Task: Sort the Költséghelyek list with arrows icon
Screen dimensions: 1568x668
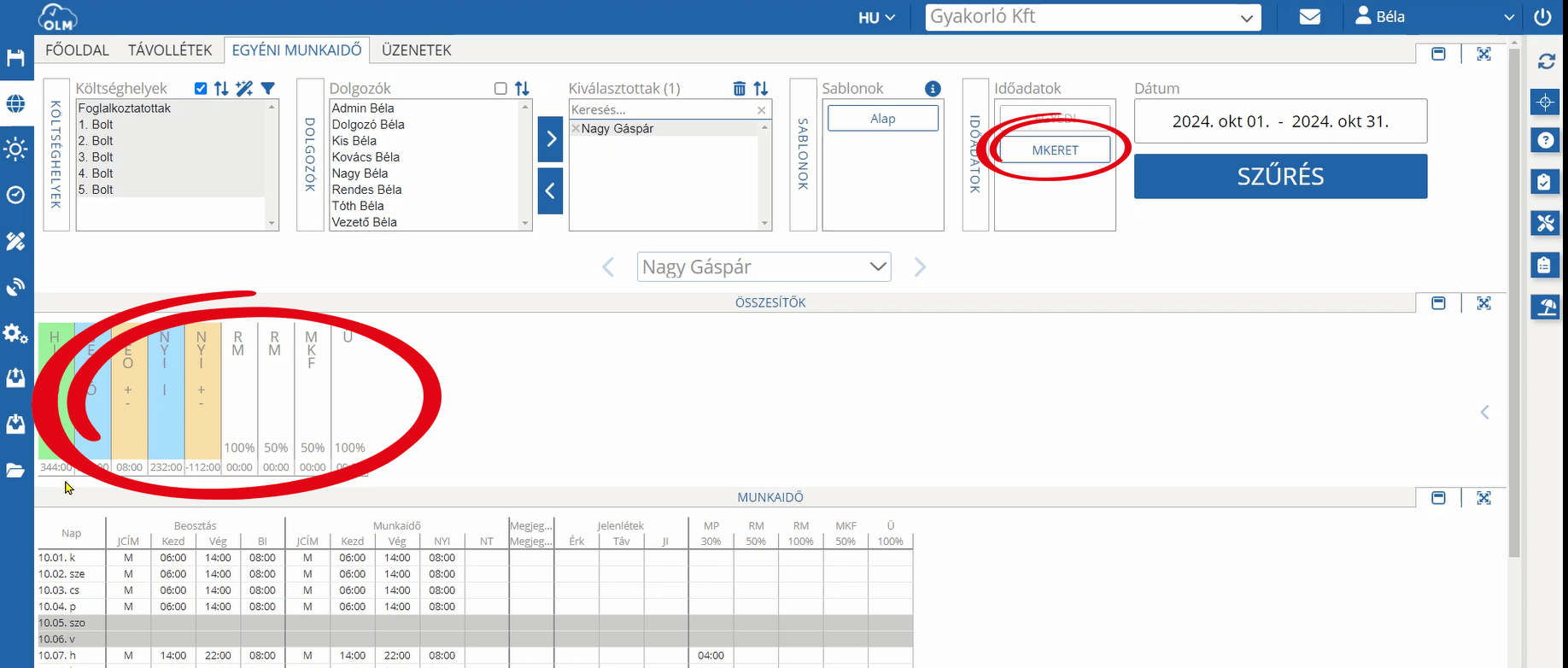Action: click(221, 89)
